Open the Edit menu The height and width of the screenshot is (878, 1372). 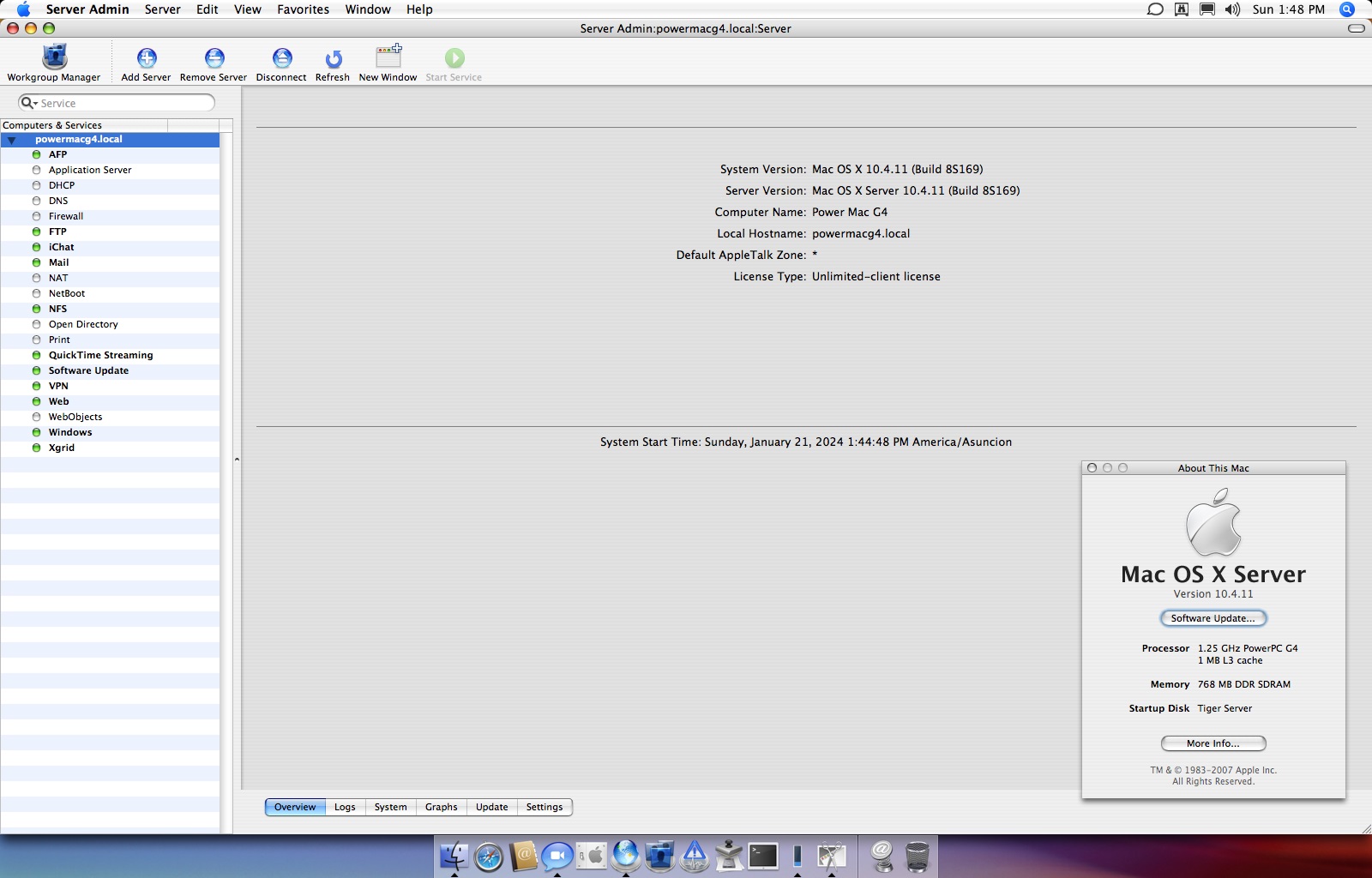click(x=207, y=9)
